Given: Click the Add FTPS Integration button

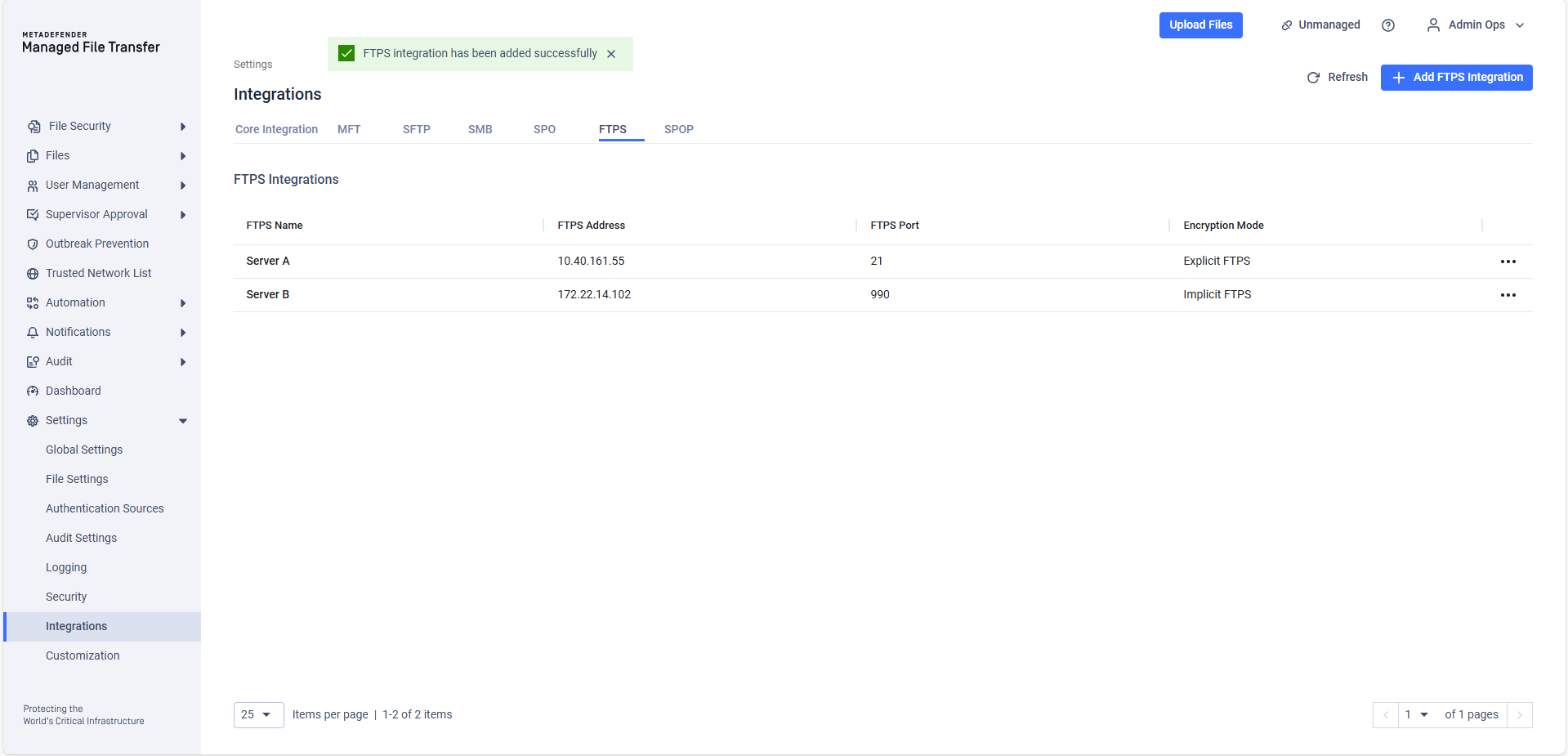Looking at the screenshot, I should 1456,78.
